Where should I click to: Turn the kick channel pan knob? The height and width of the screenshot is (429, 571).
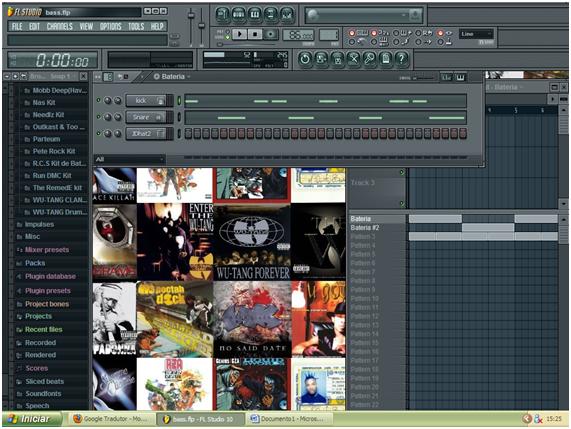point(108,101)
